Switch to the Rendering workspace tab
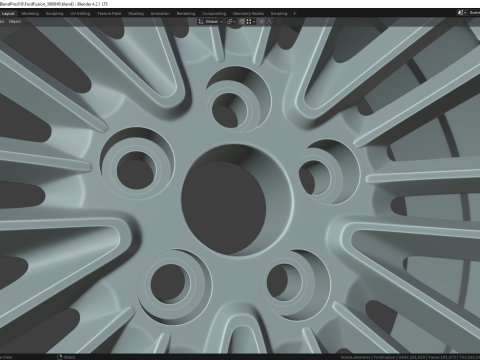Image resolution: width=480 pixels, height=360 pixels. pyautogui.click(x=186, y=14)
